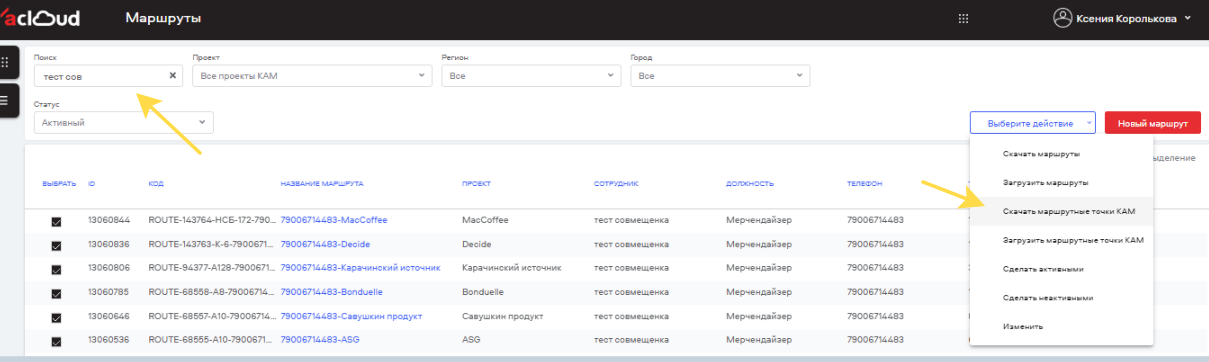The height and width of the screenshot is (362, 1209).
Task: Open the Статус dropdown showing Активный
Action: click(x=123, y=122)
